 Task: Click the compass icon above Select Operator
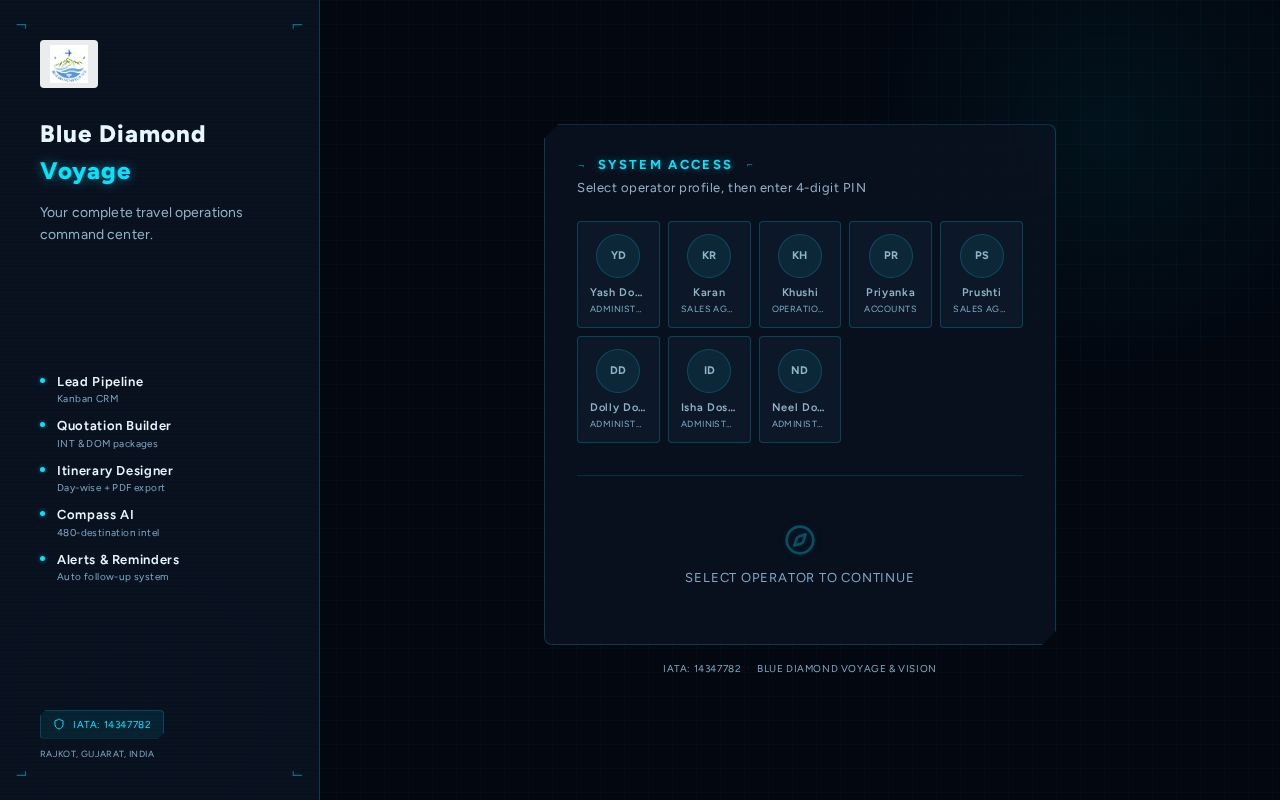[x=800, y=540]
